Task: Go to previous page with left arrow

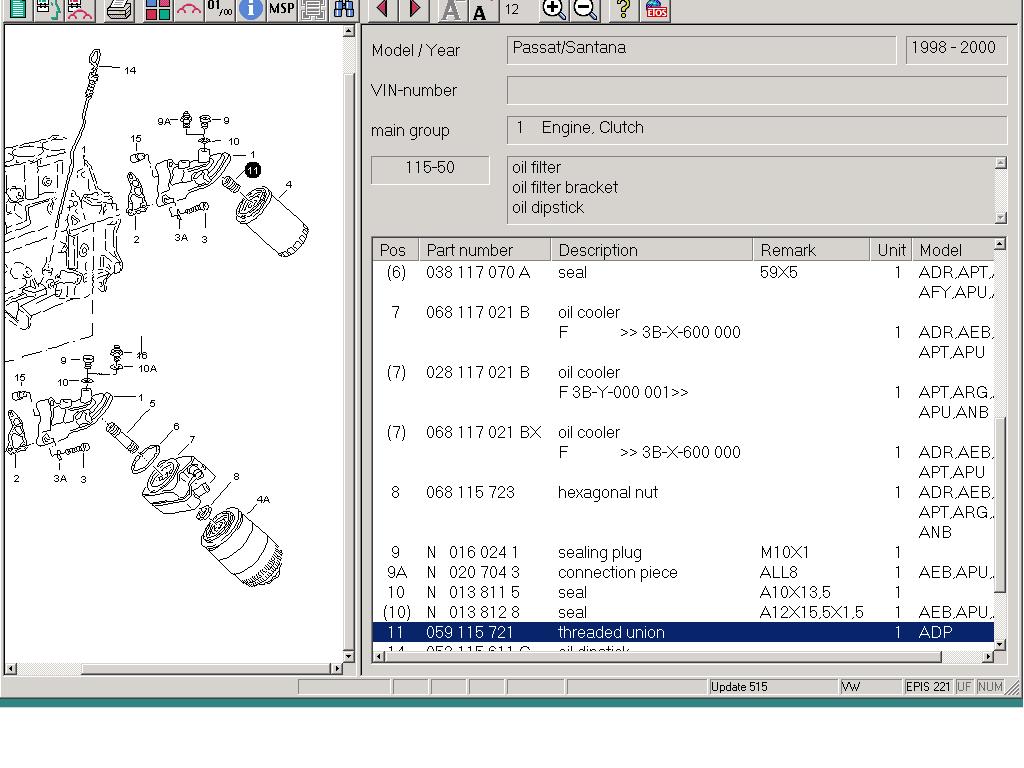Action: click(x=383, y=10)
